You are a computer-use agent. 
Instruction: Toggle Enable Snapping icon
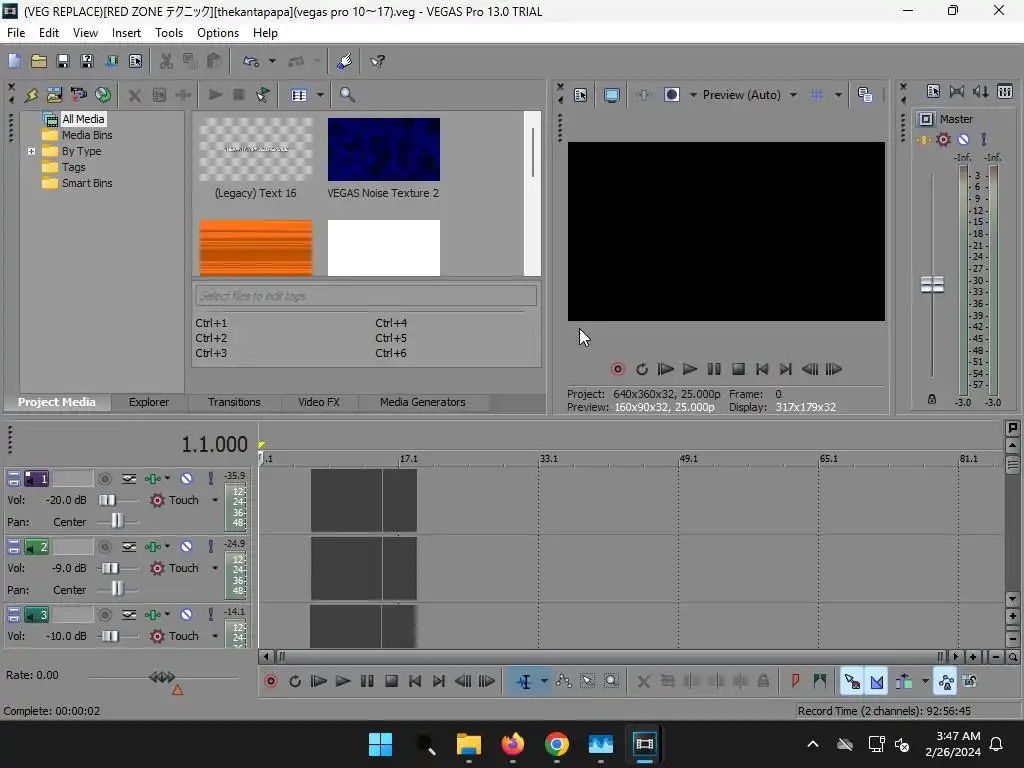(852, 682)
